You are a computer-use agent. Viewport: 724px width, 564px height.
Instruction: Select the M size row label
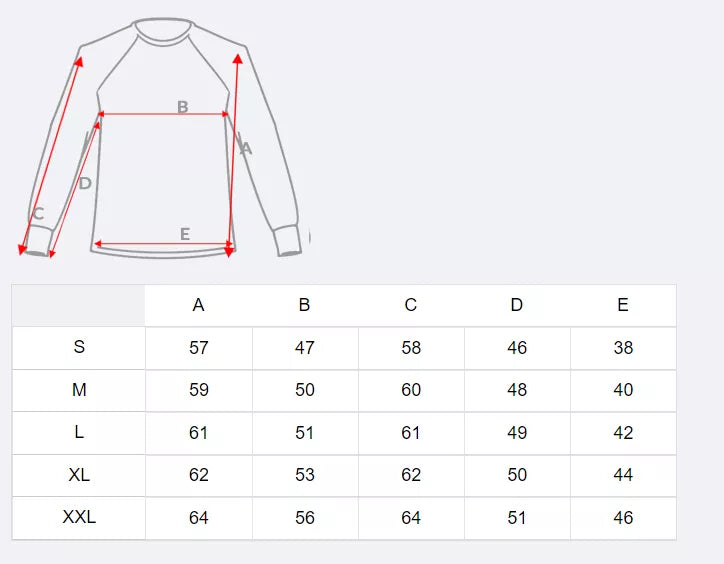coord(79,390)
